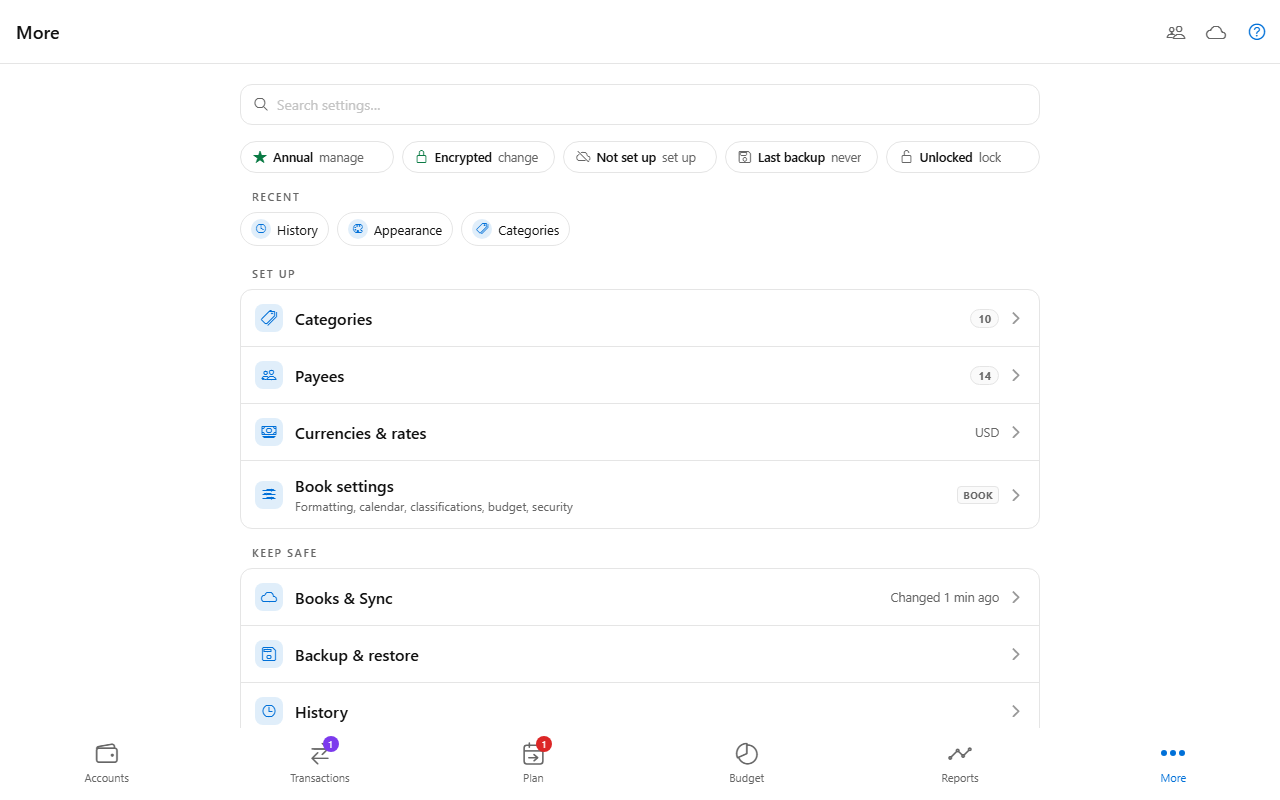Click the search magnifier icon
This screenshot has width=1280, height=800.
(261, 104)
